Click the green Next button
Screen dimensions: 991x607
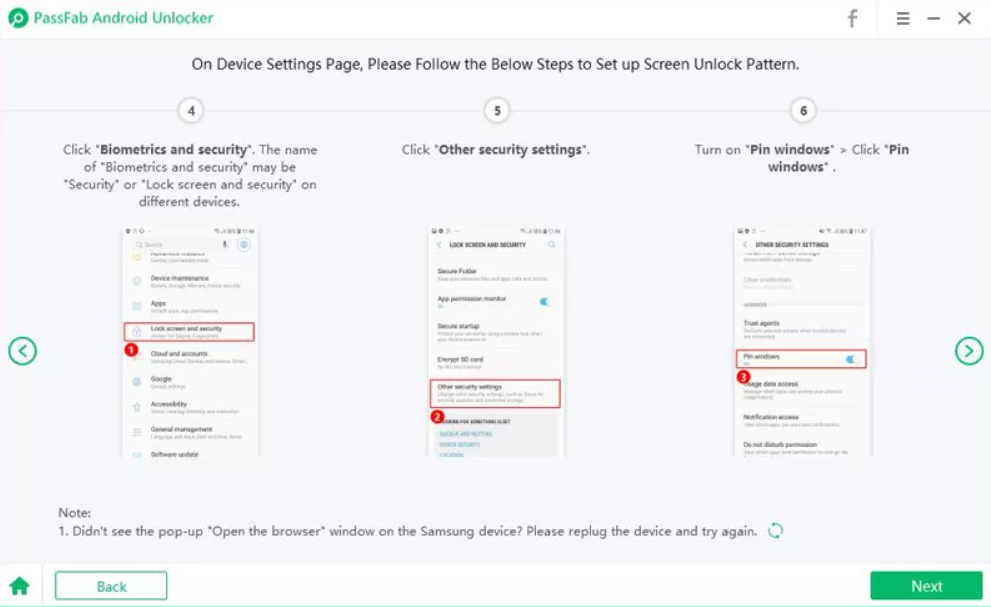[x=927, y=586]
